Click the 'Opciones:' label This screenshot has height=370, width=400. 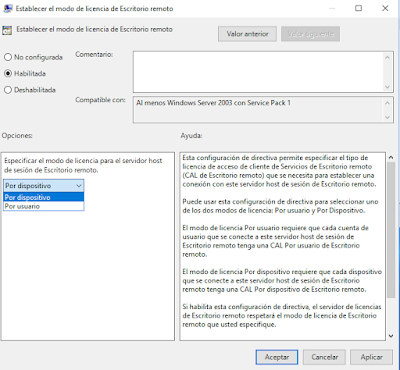tap(17, 136)
